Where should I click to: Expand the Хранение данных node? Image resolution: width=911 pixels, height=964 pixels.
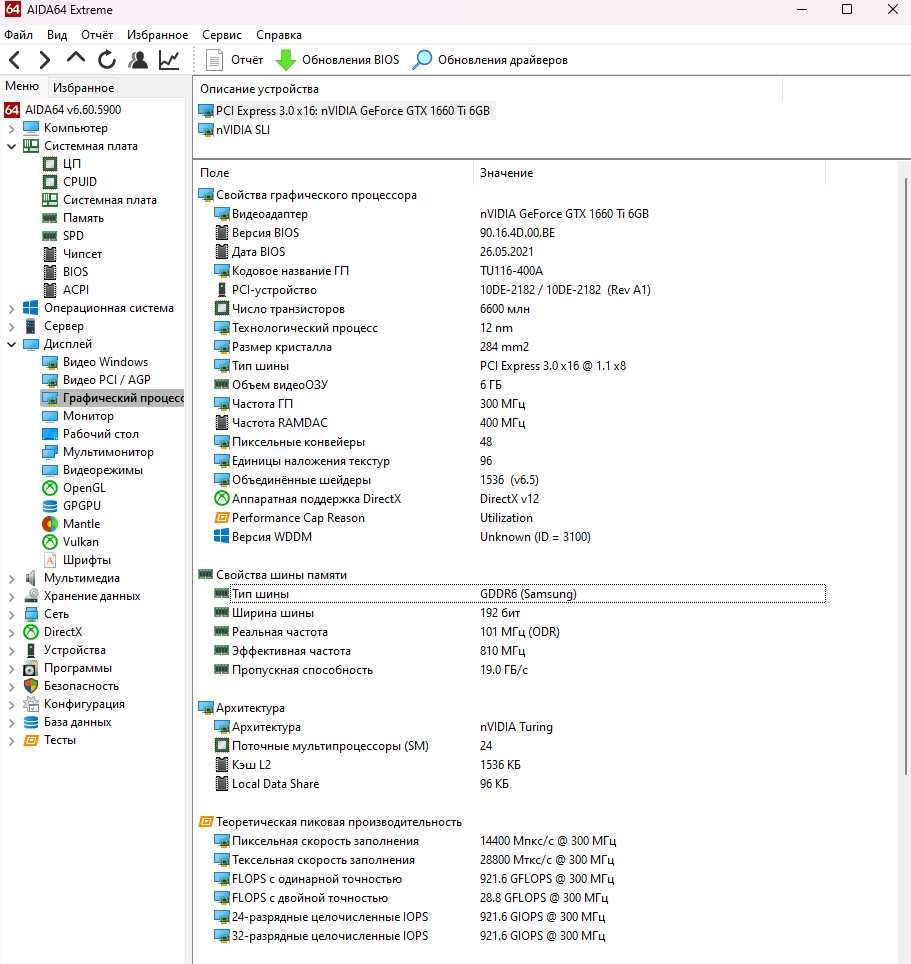[x=11, y=596]
